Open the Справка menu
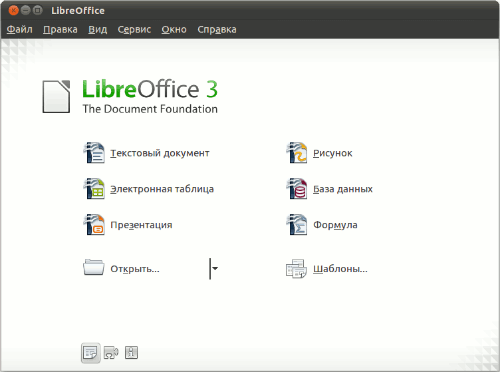 tap(217, 30)
